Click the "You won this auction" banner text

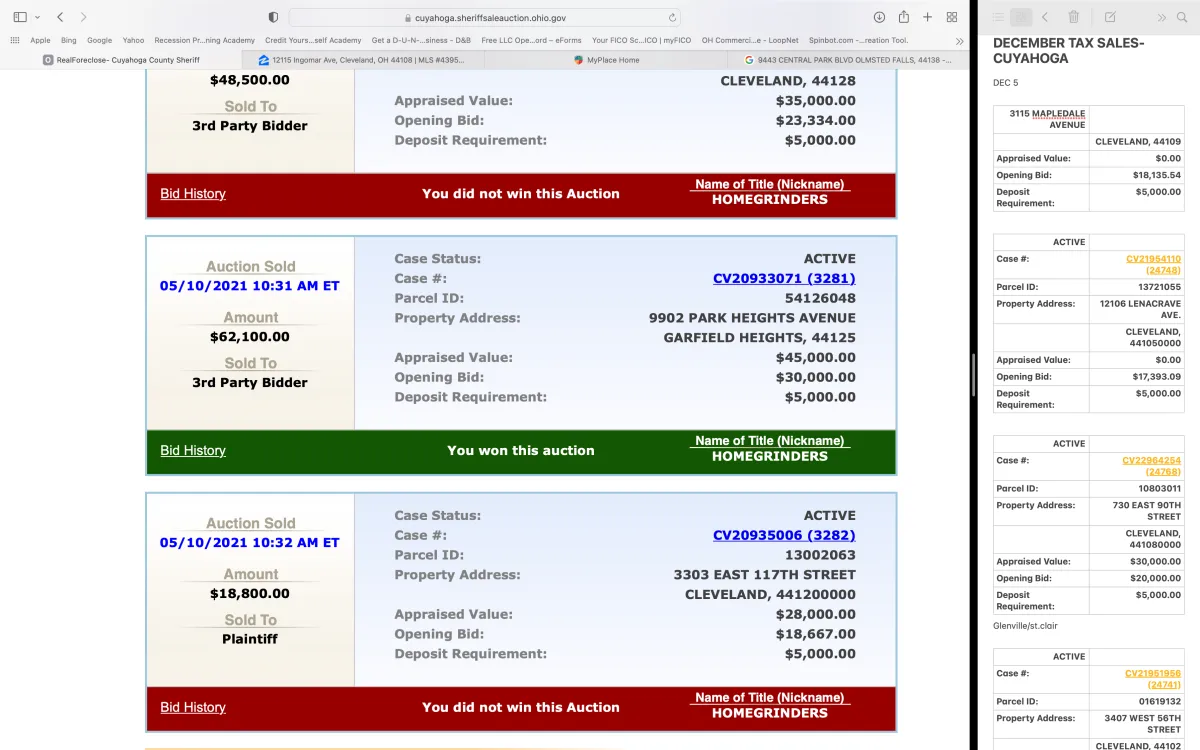click(x=521, y=451)
